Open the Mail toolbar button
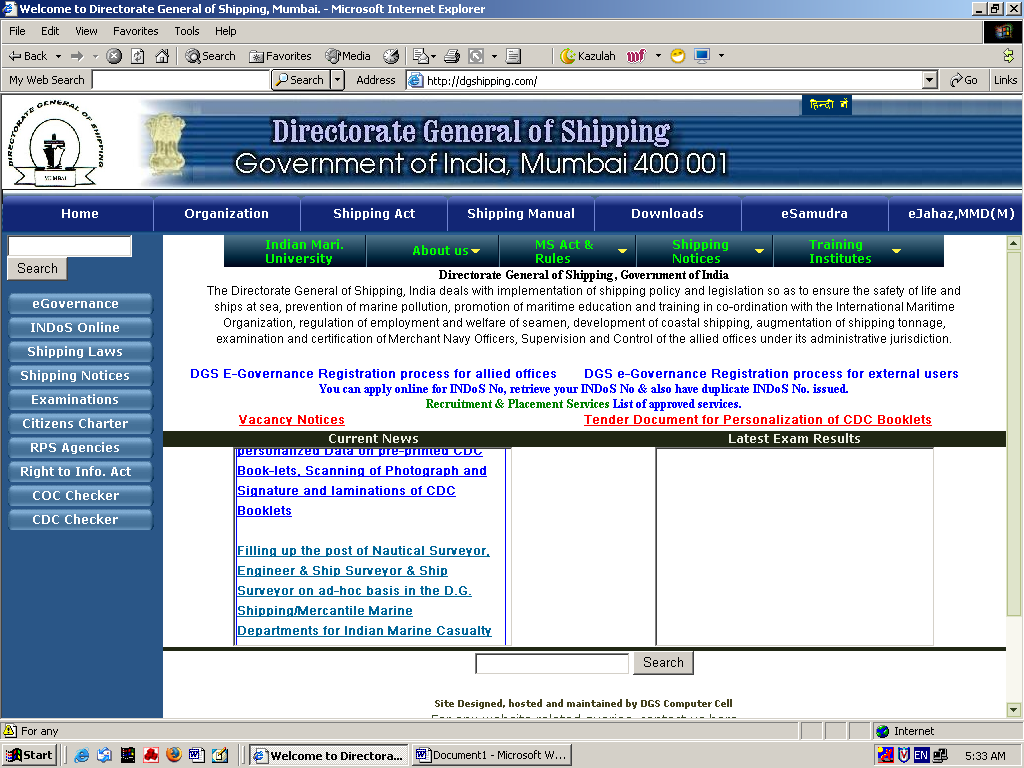Image resolution: width=1024 pixels, height=768 pixels. pyautogui.click(x=421, y=56)
